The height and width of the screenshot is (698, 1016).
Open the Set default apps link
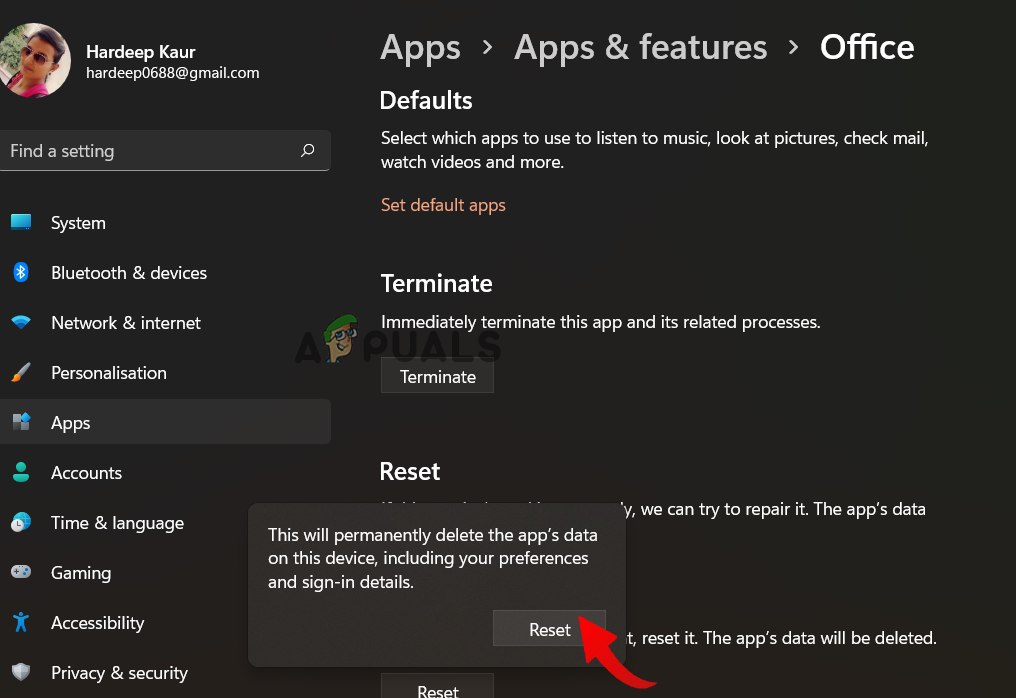point(443,205)
